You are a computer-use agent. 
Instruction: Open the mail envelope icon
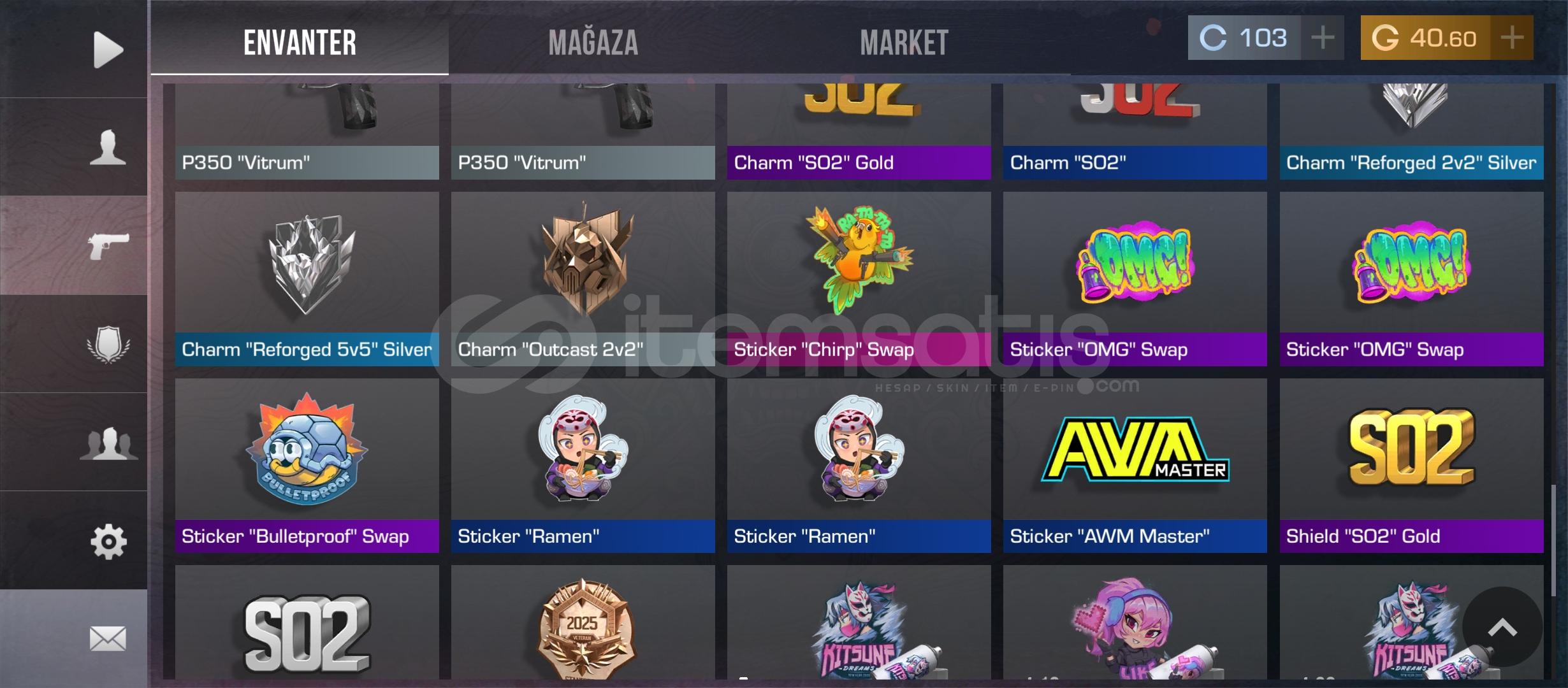108,638
